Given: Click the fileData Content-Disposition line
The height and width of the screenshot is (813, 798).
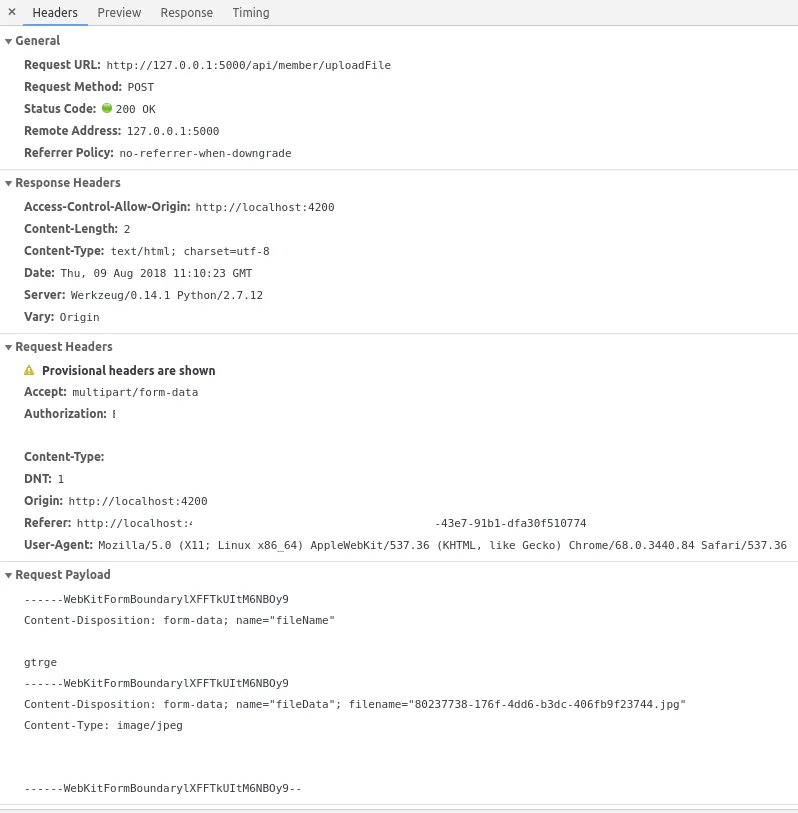Looking at the screenshot, I should tap(355, 704).
